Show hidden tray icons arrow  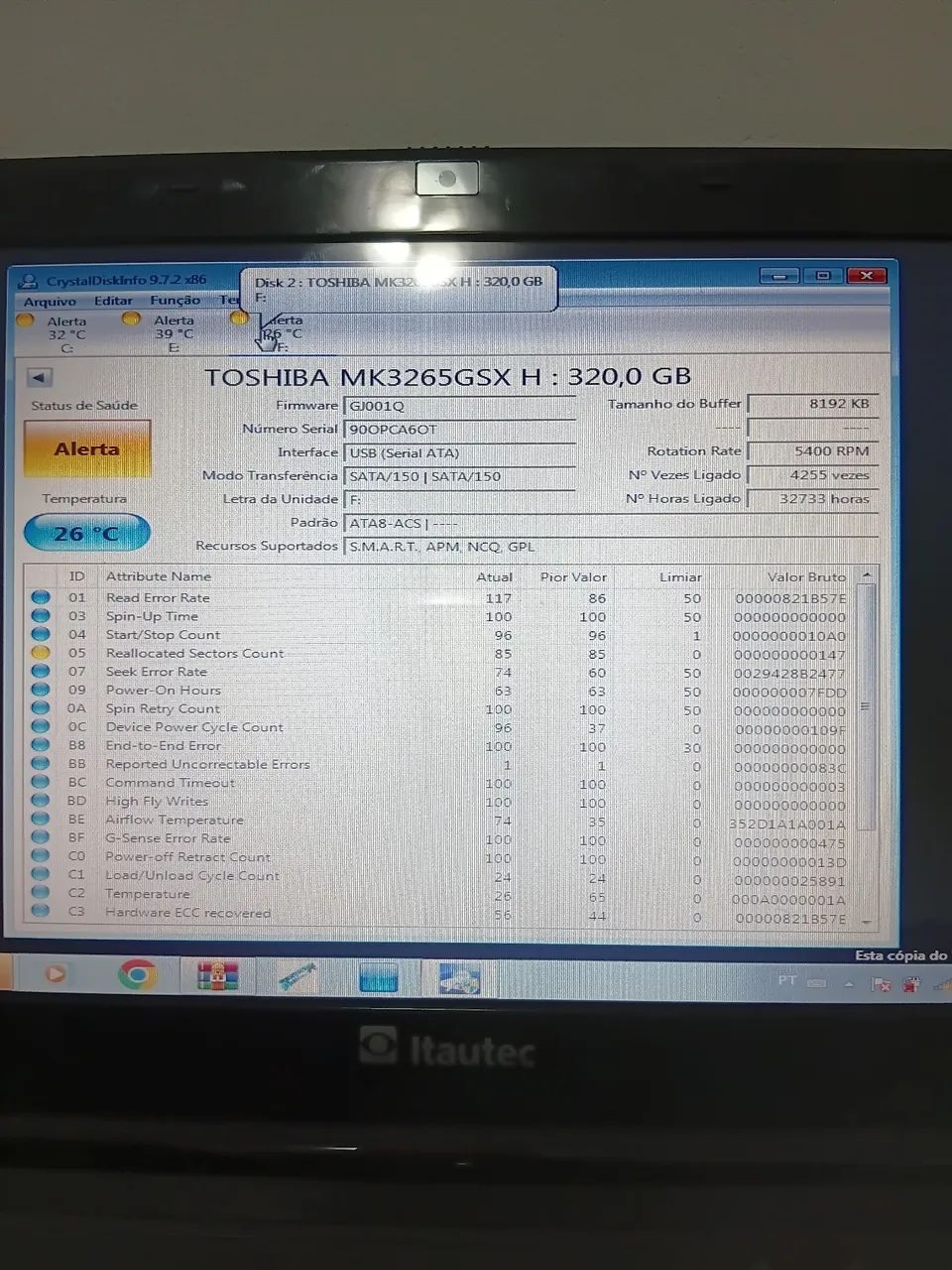tap(849, 984)
